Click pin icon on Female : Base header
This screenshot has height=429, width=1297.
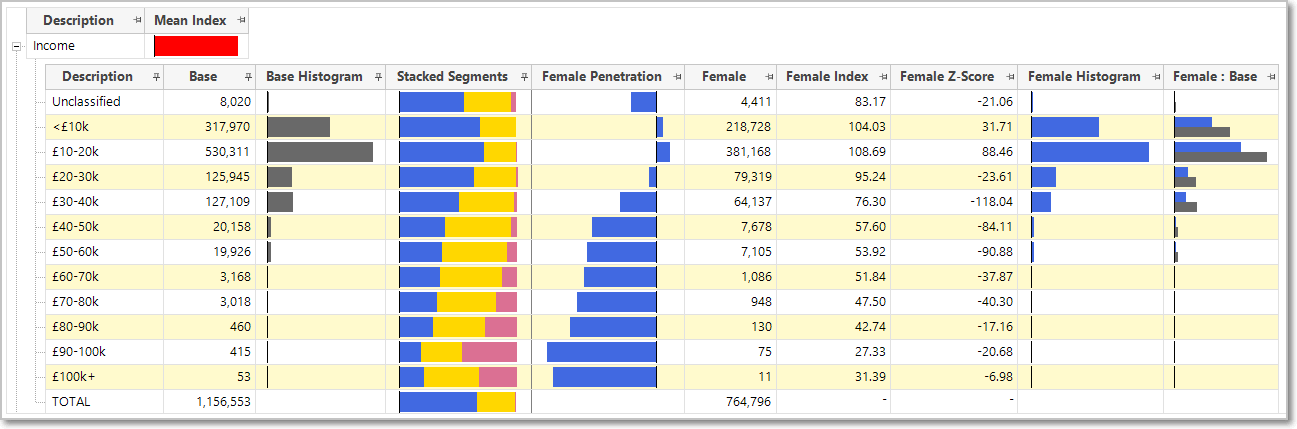click(1271, 77)
